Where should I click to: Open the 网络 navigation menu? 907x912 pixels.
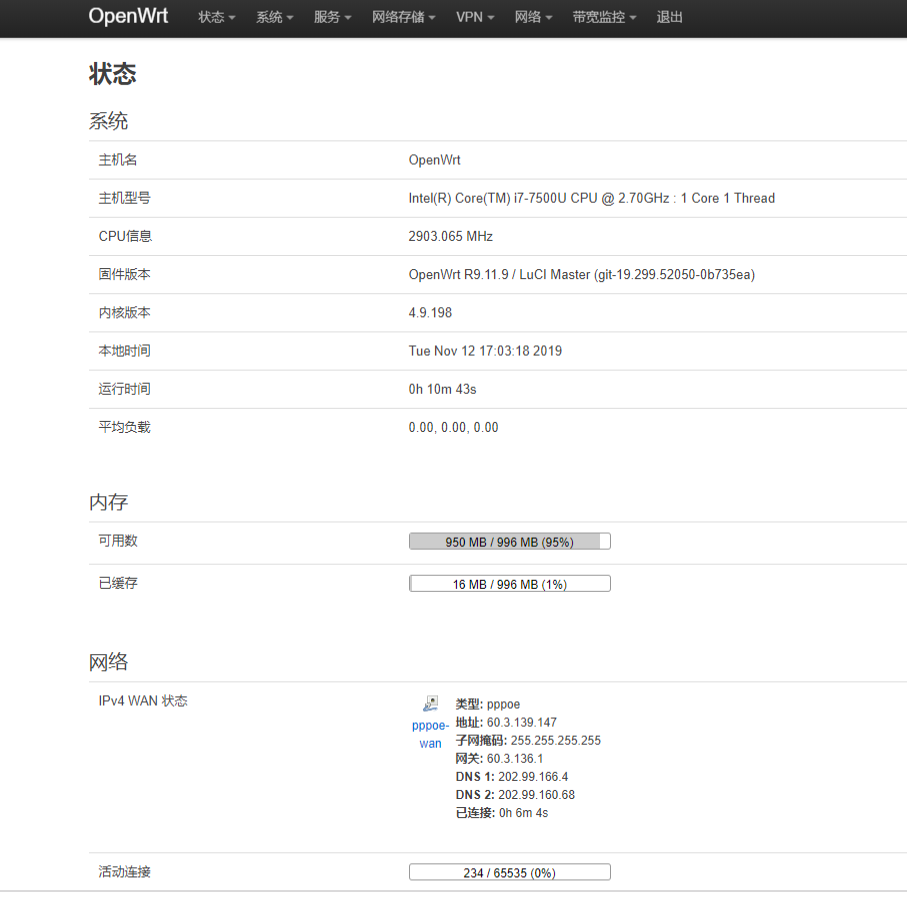pyautogui.click(x=533, y=17)
